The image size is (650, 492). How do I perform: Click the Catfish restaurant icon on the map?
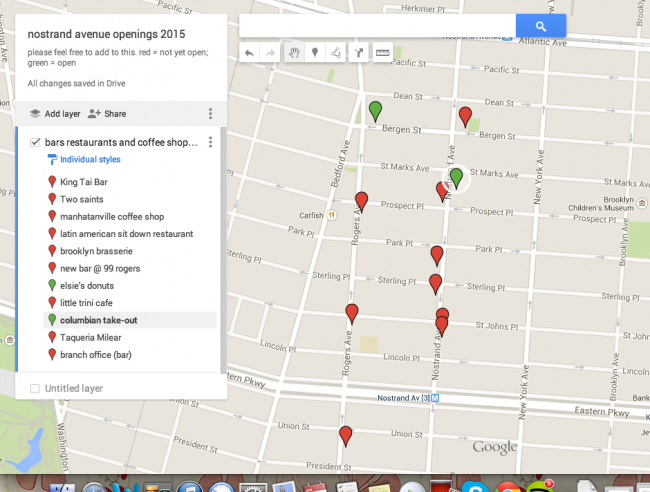point(331,215)
